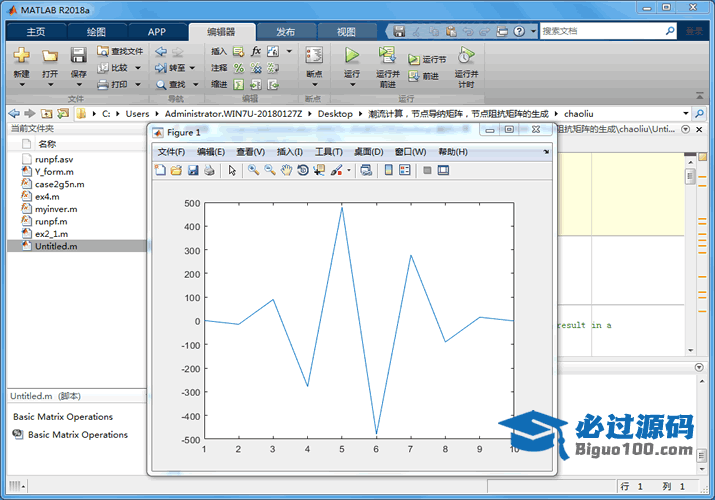
Task: Expand dropdown under Save (保存) button
Action: pos(79,84)
